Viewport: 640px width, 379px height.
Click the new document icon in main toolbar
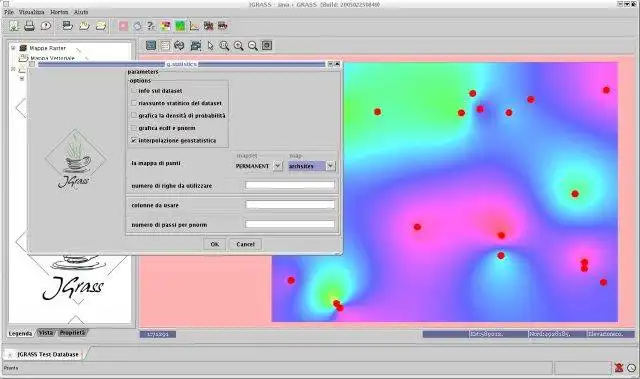click(x=14, y=26)
